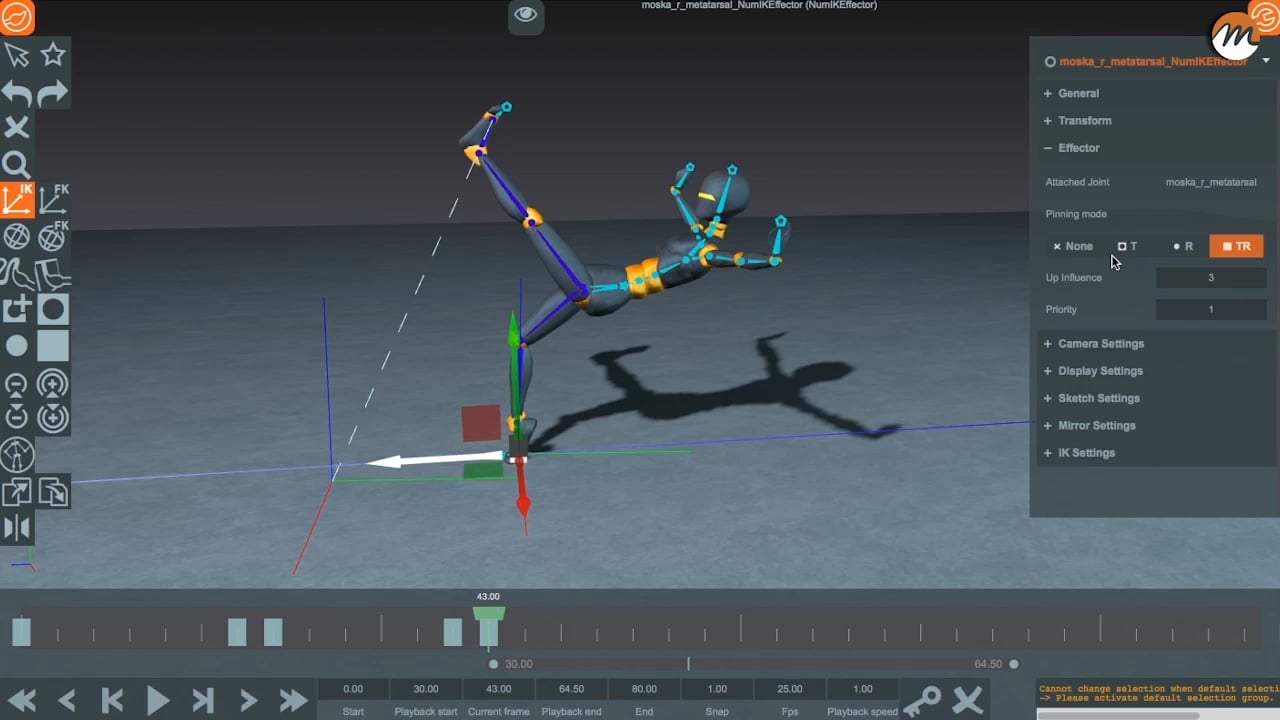Select the globe icon without FK label
This screenshot has height=720, width=1280.
(17, 236)
